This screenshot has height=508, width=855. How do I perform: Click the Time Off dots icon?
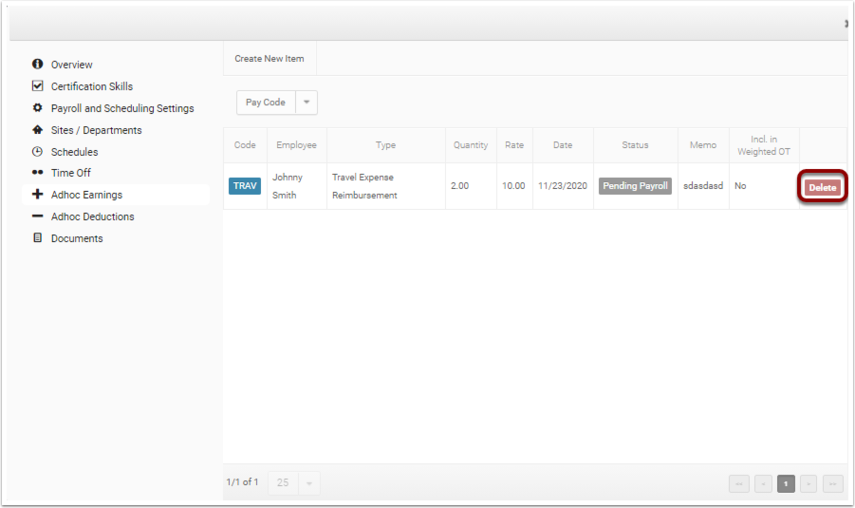point(37,172)
